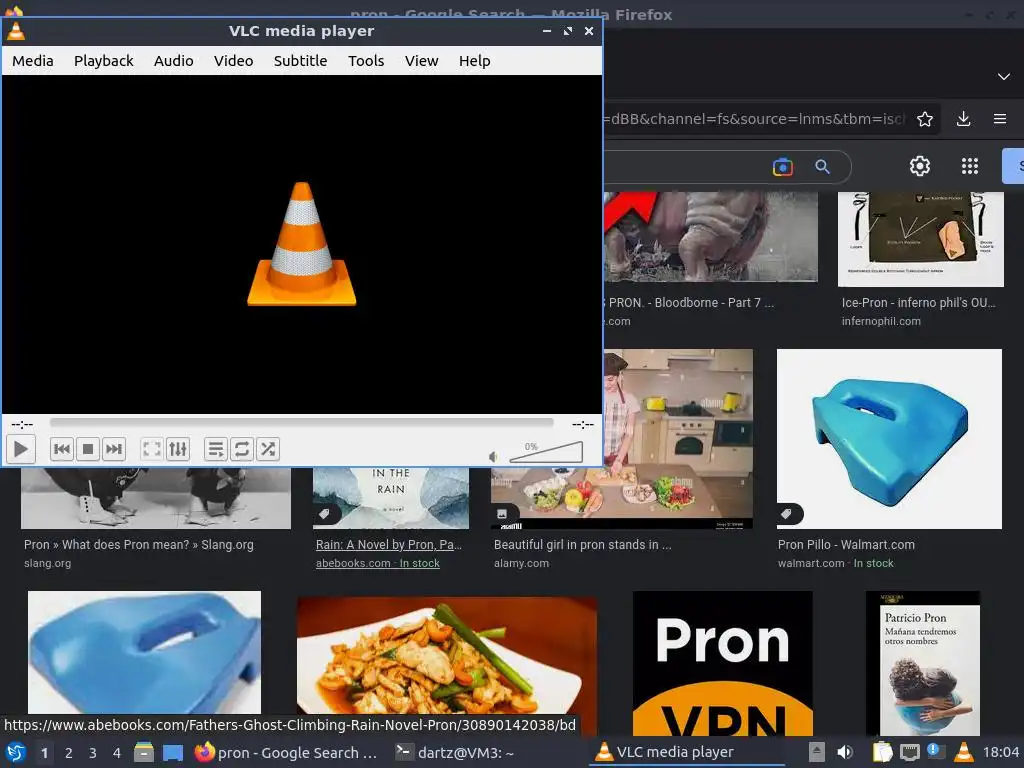Click the VLC seek bar
This screenshot has width=1024, height=768.
pos(301,423)
